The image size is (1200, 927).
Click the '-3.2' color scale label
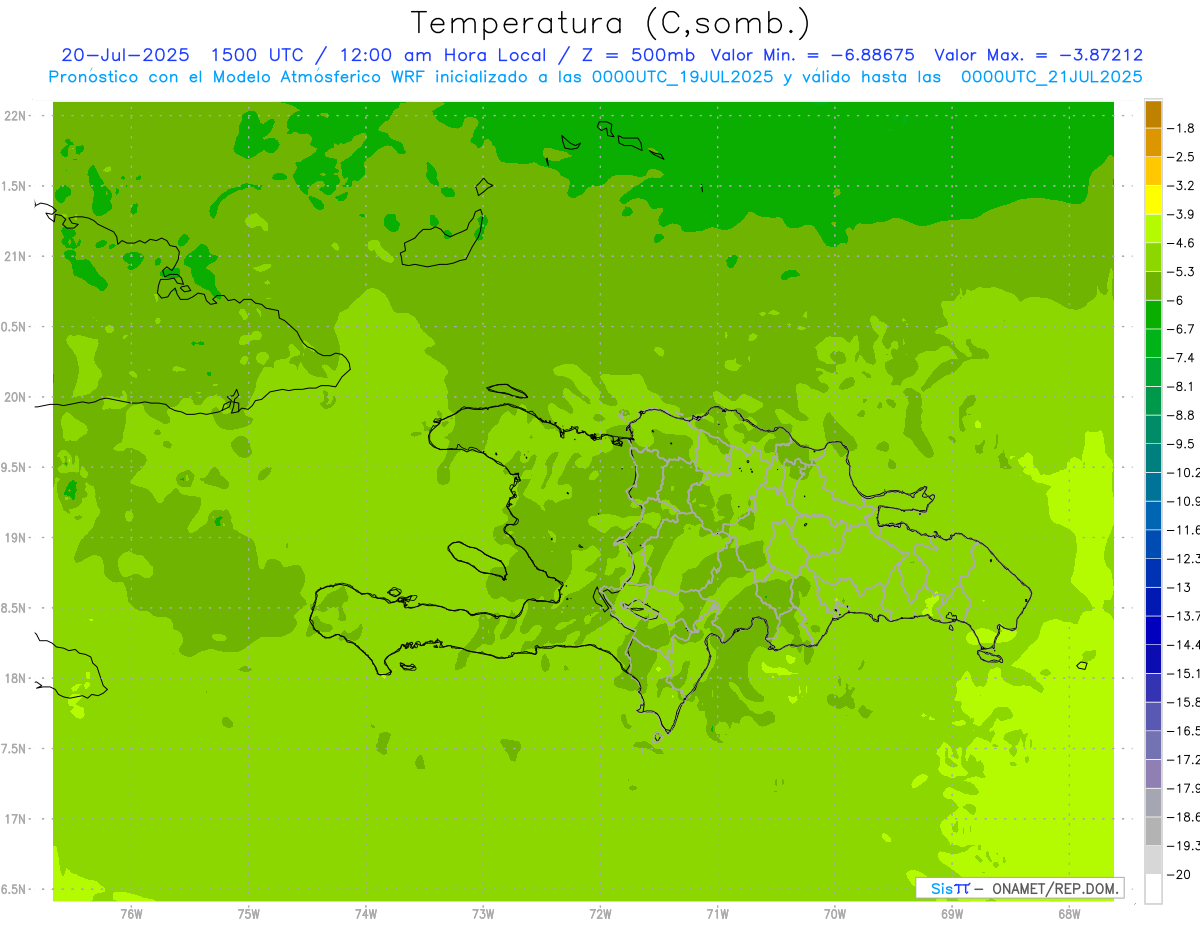pos(1181,185)
